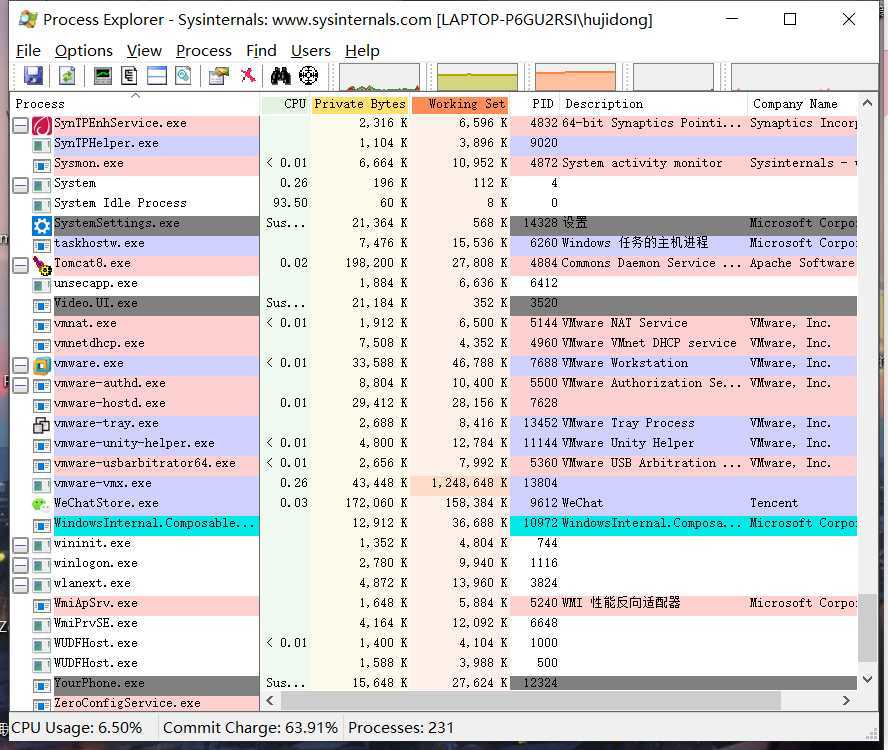Click the Video.UI.exe process icon
Viewport: 888px width, 750px height.
[x=41, y=305]
